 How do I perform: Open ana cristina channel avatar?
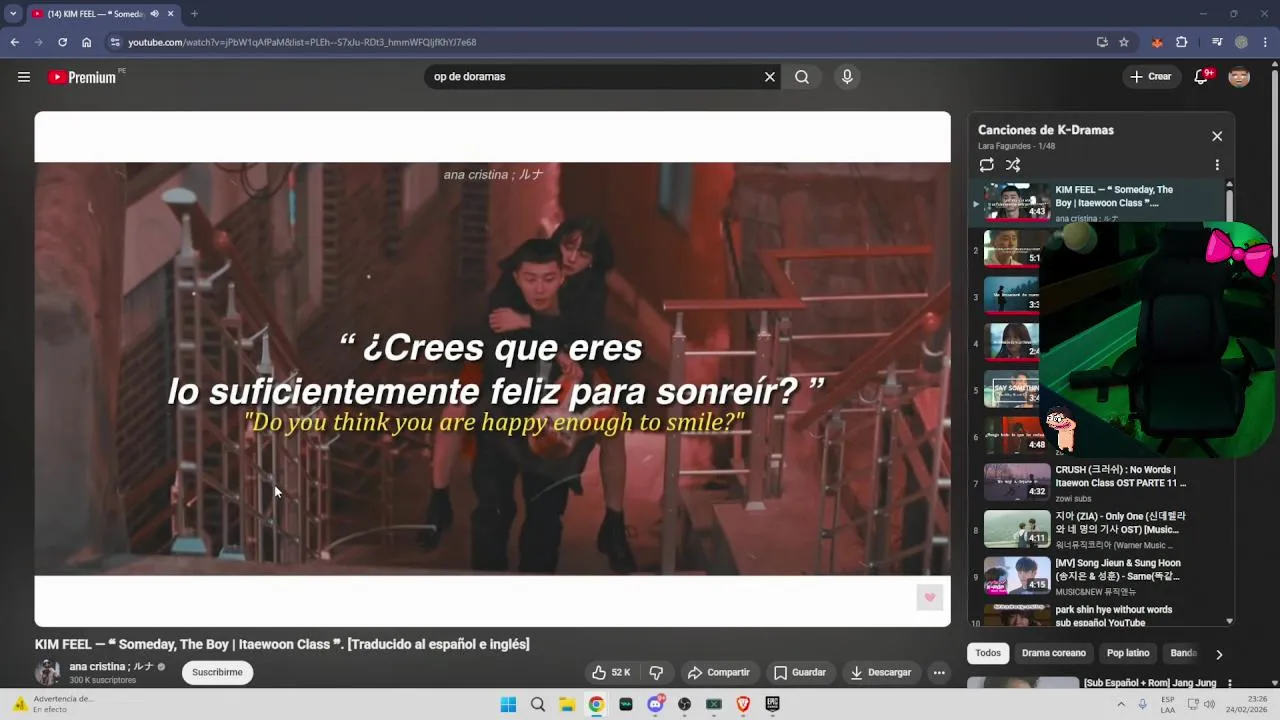pos(47,672)
